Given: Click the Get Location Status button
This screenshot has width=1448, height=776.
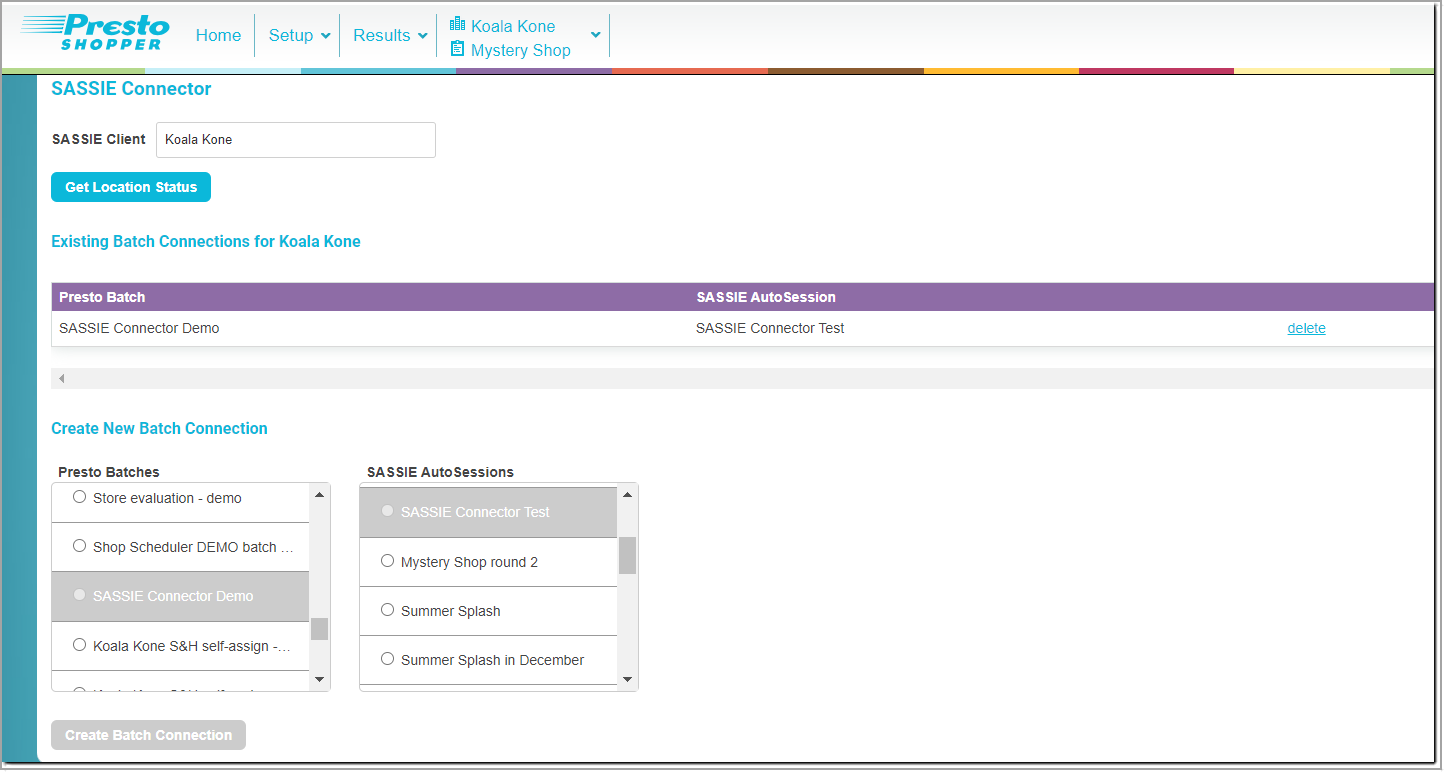Looking at the screenshot, I should (x=131, y=187).
